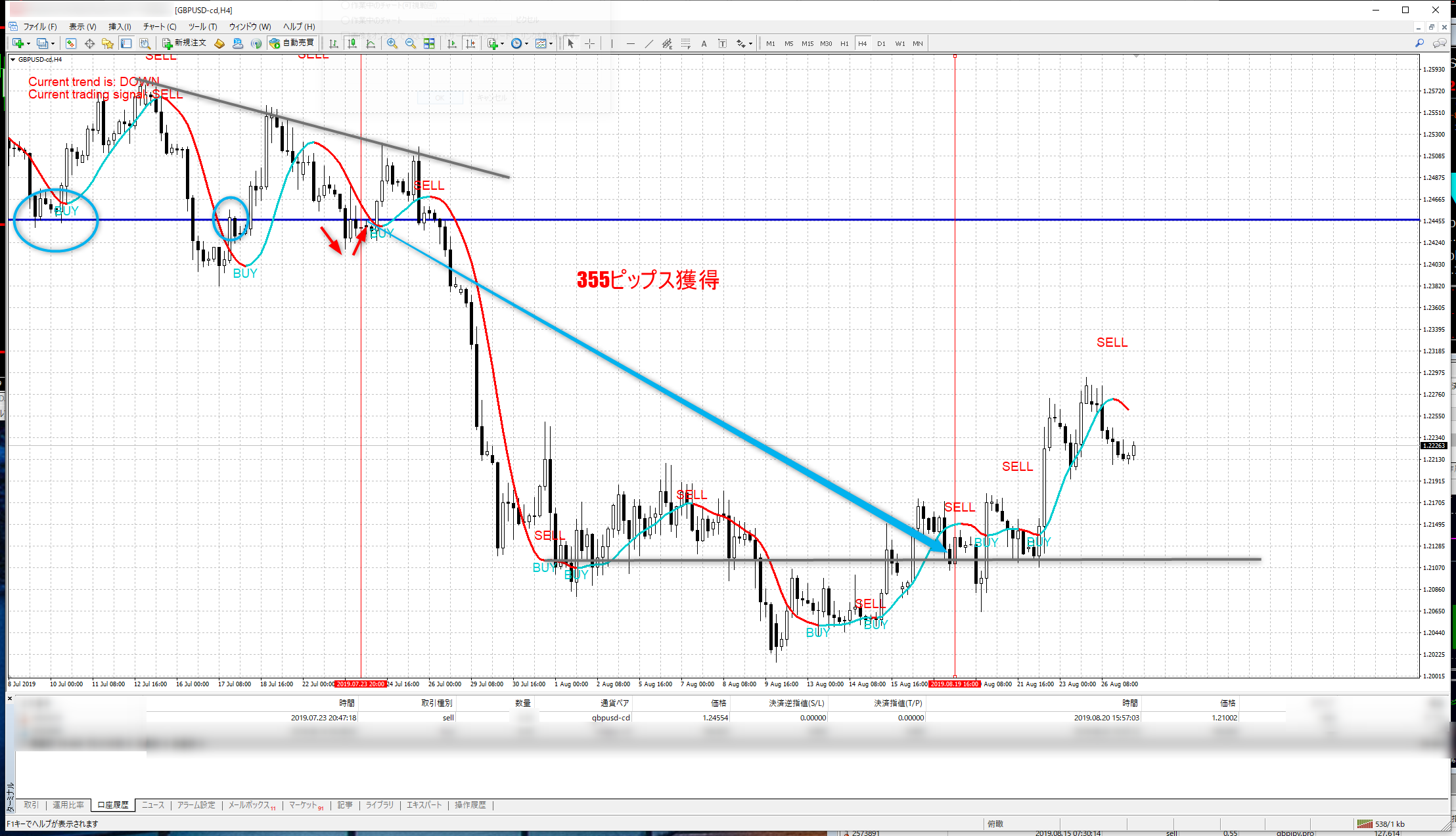Switch timeframe to H1
Image resolution: width=1456 pixels, height=836 pixels.
pos(844,43)
